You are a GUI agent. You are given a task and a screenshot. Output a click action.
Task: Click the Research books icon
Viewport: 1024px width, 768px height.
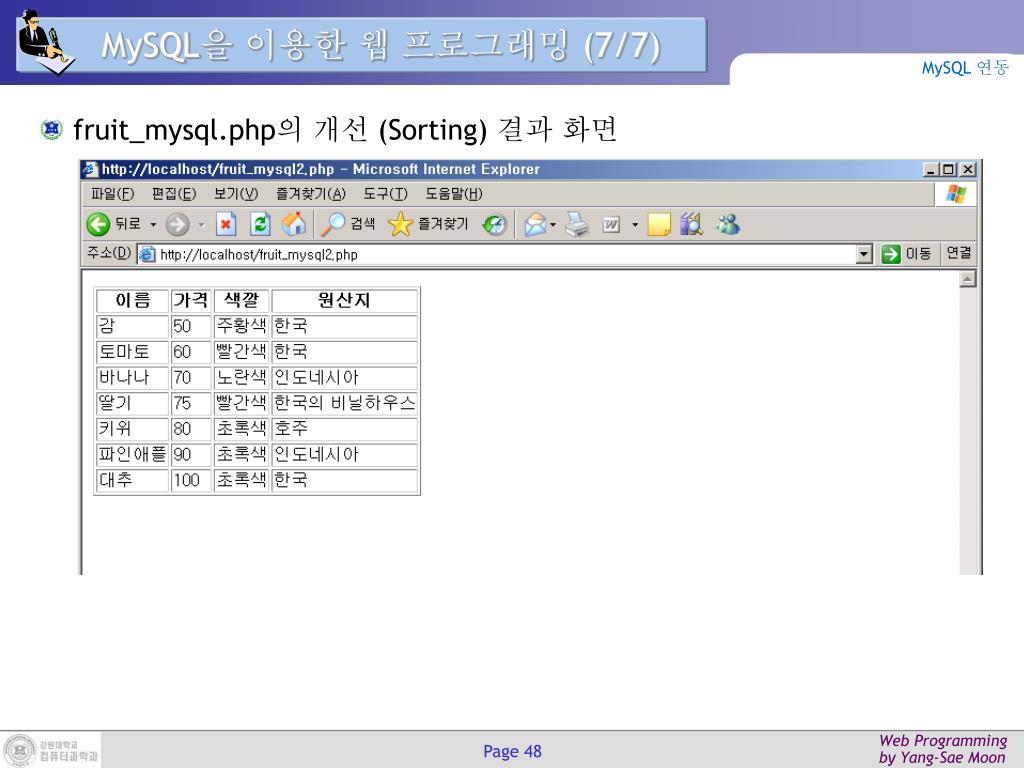[691, 224]
